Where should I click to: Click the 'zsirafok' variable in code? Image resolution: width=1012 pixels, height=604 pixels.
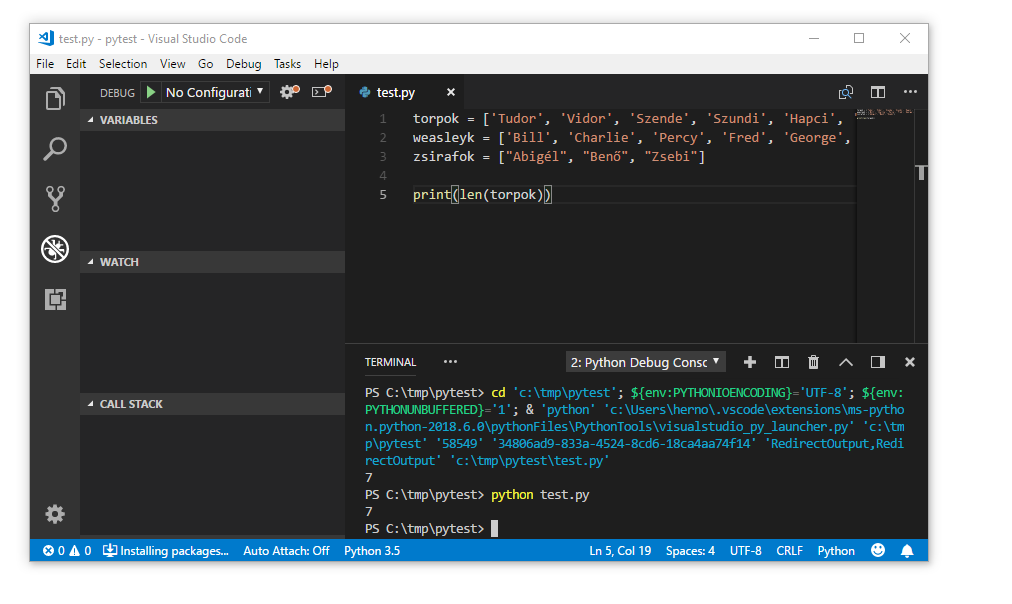click(443, 157)
